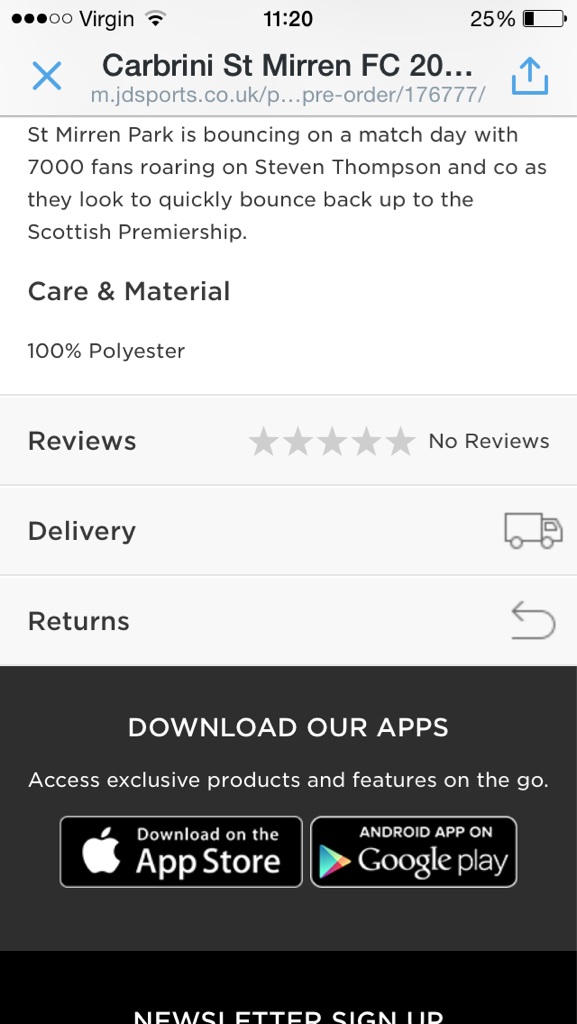Select the first review star

[x=264, y=441]
